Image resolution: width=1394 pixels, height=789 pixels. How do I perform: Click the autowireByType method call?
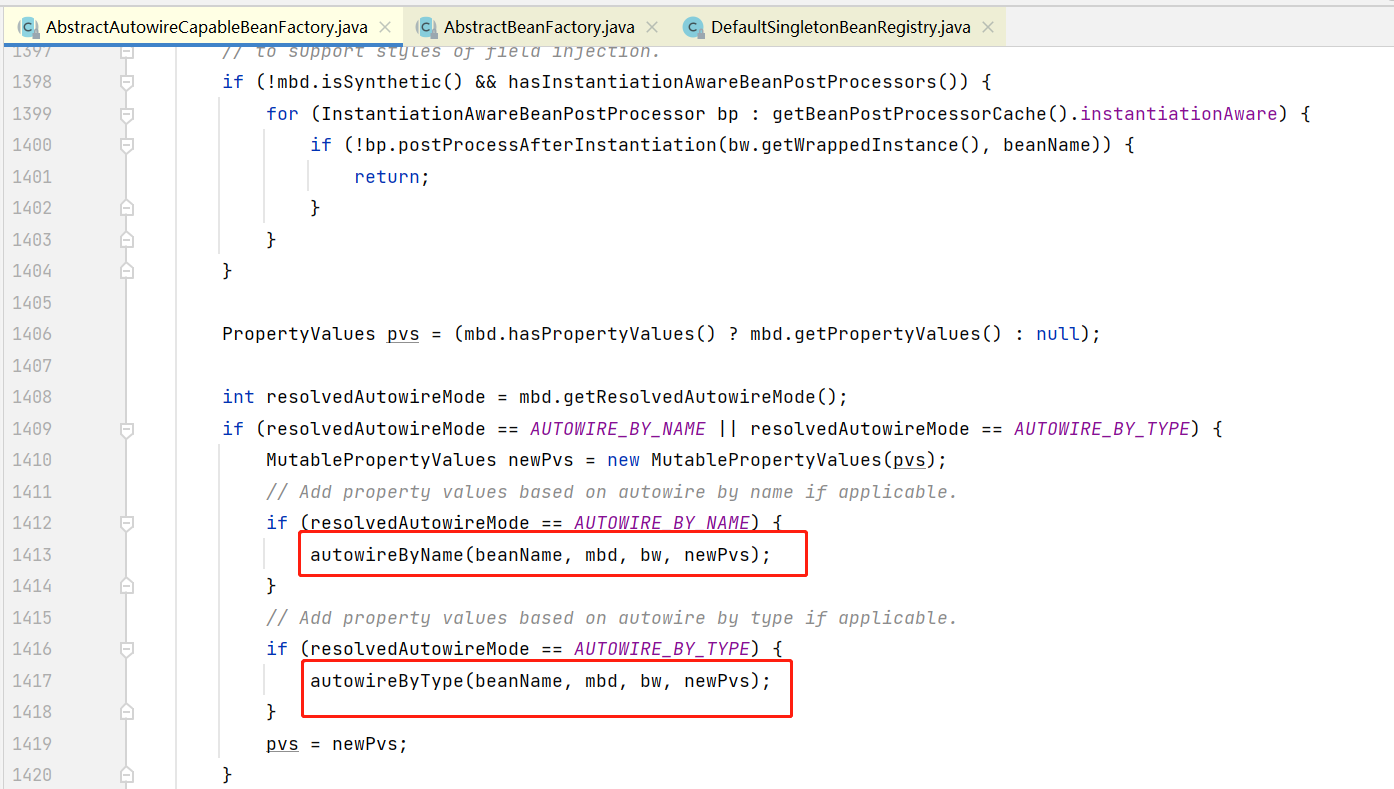pos(386,681)
